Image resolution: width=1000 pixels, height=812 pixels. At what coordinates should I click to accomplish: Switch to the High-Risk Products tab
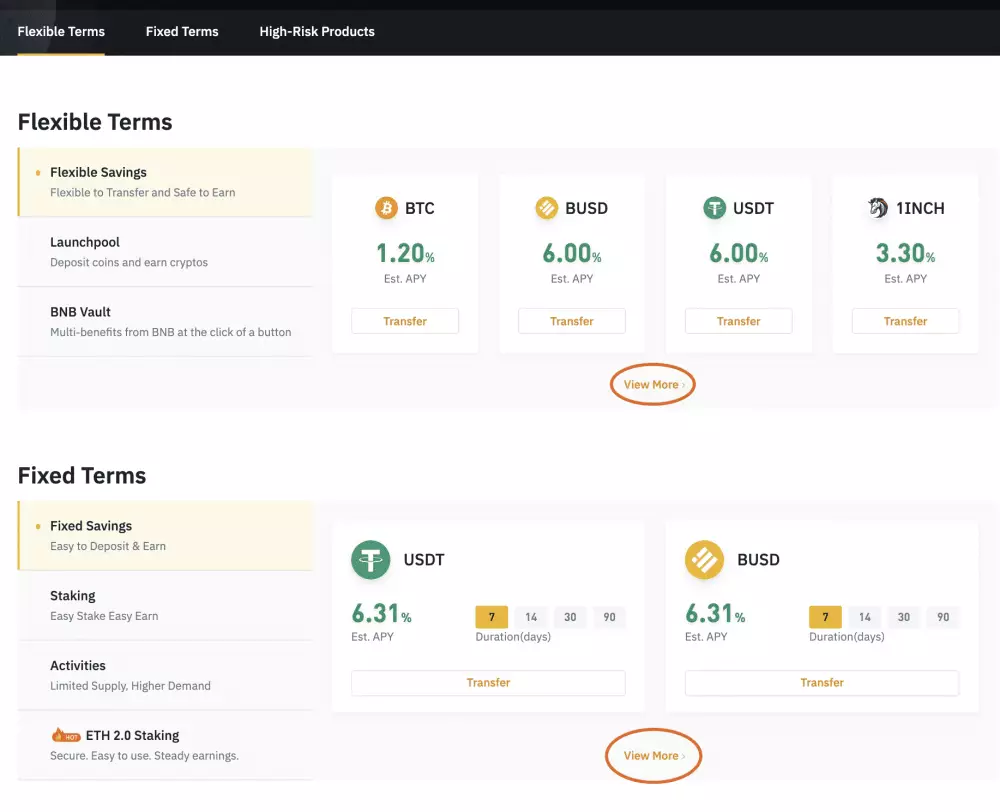click(317, 31)
